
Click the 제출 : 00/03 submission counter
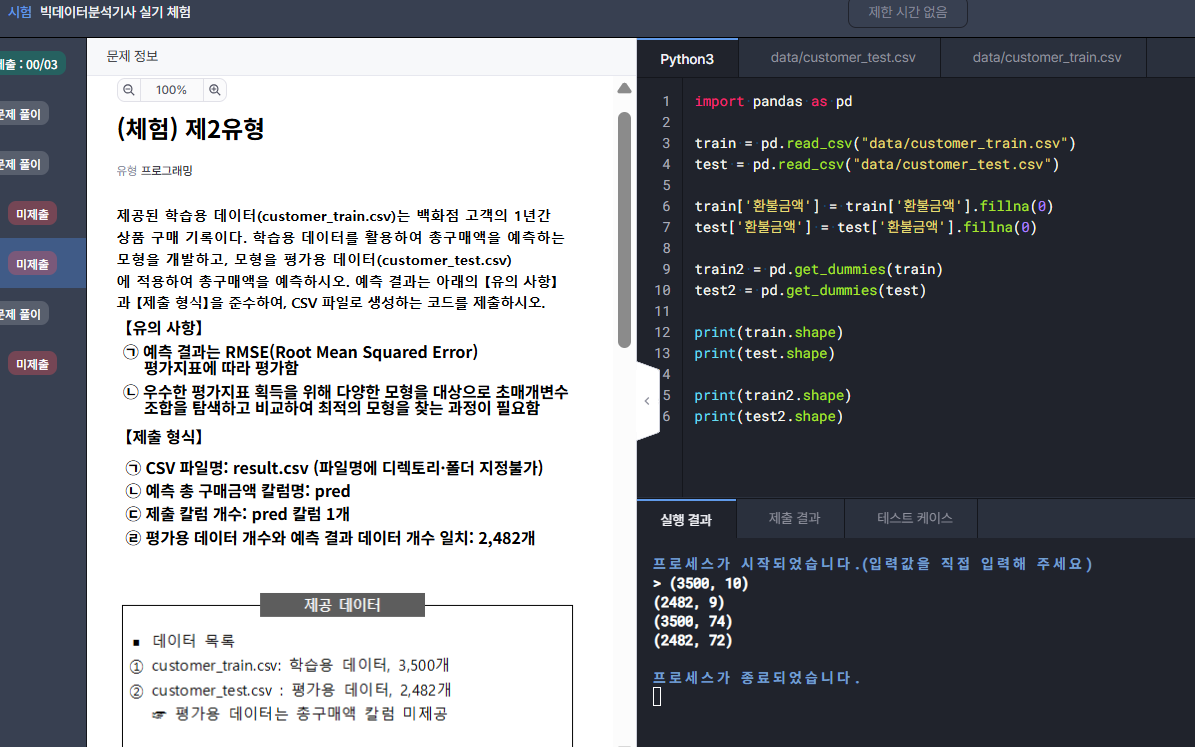pyautogui.click(x=31, y=65)
